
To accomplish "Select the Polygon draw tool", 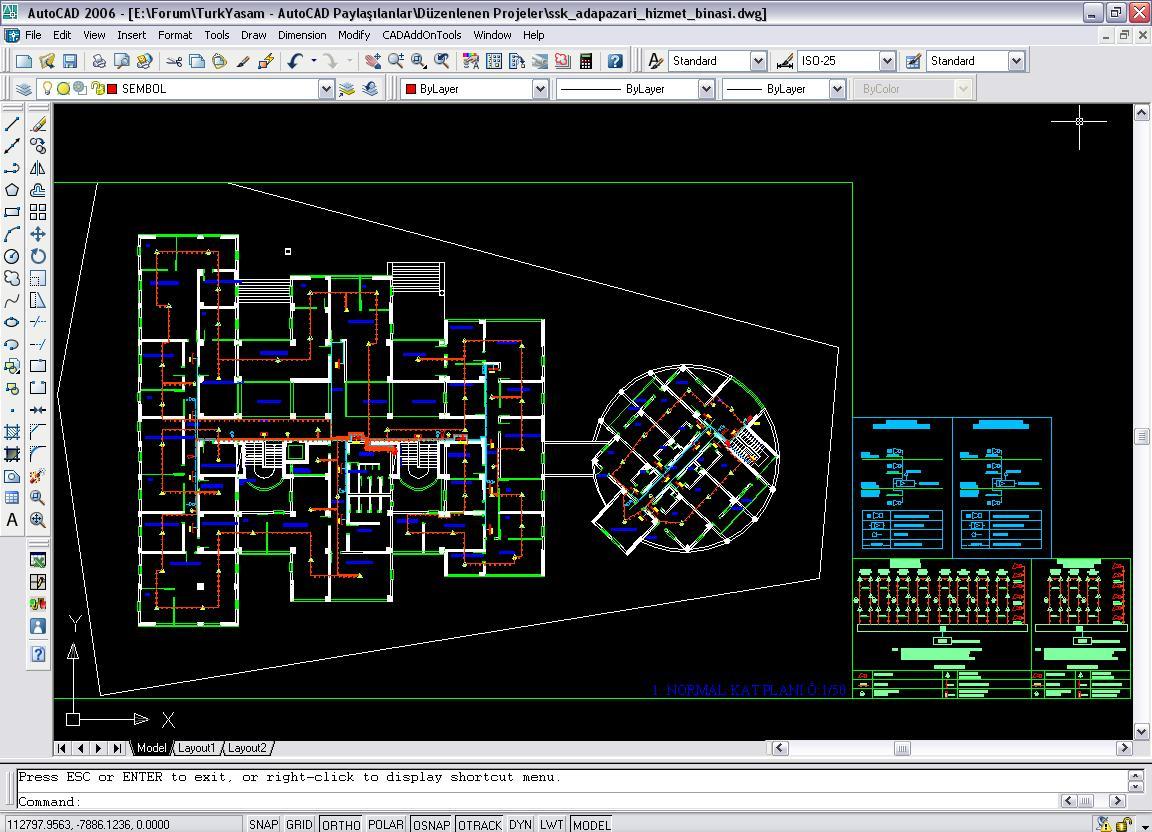I will (12, 190).
